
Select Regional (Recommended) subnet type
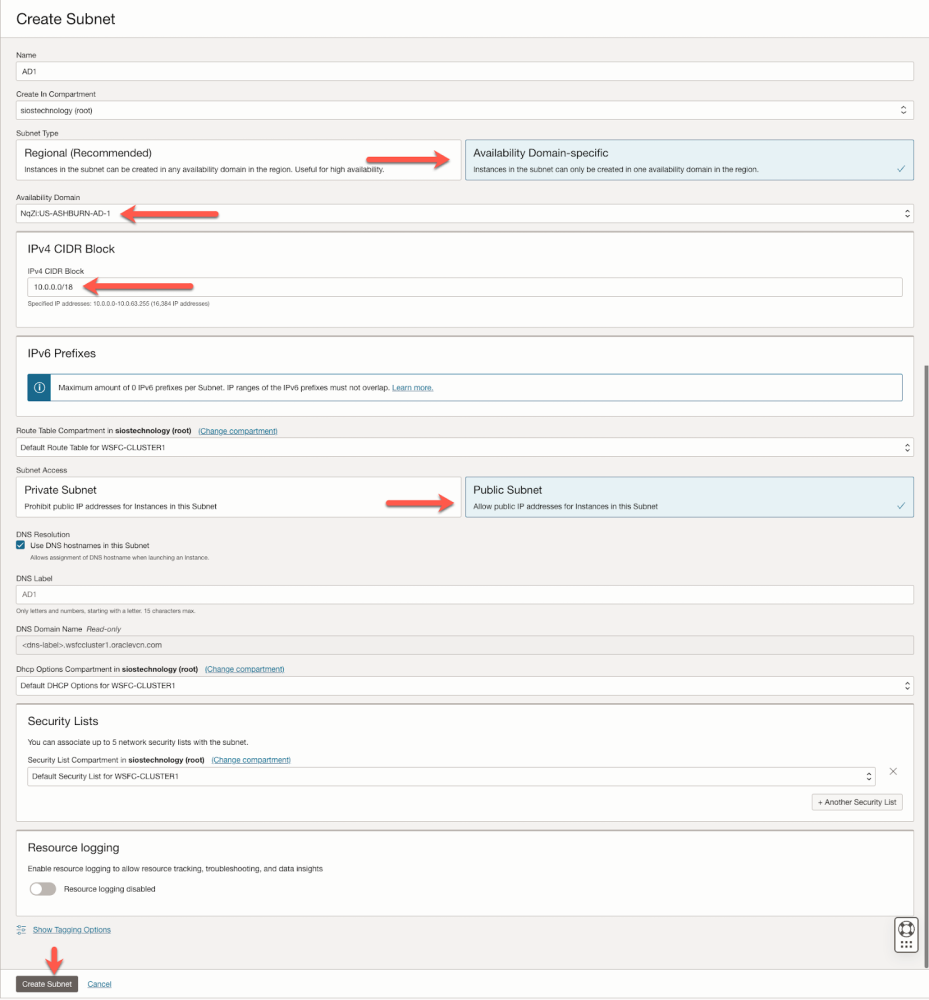click(x=239, y=160)
